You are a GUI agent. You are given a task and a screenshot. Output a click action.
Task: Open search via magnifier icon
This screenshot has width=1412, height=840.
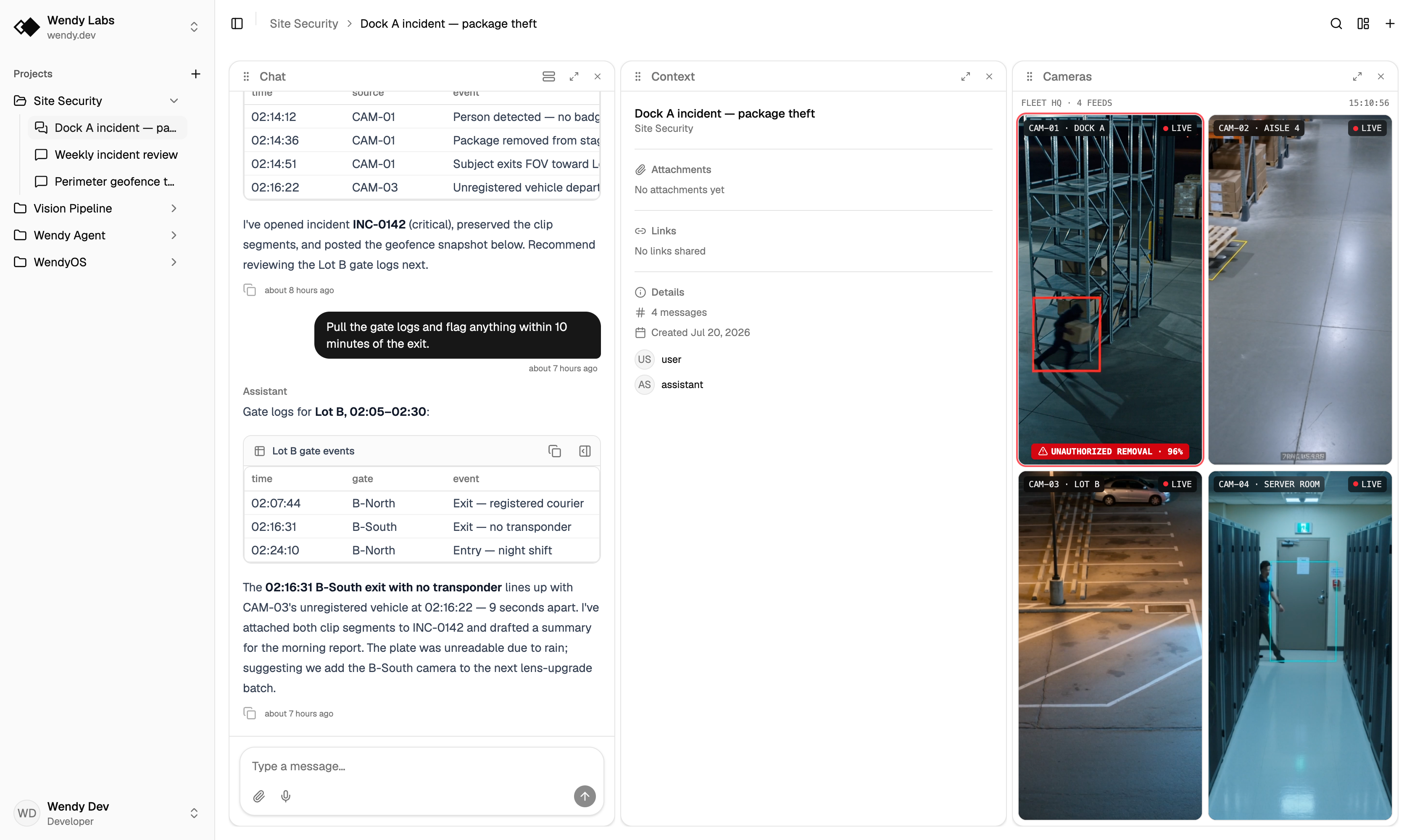[x=1336, y=24]
